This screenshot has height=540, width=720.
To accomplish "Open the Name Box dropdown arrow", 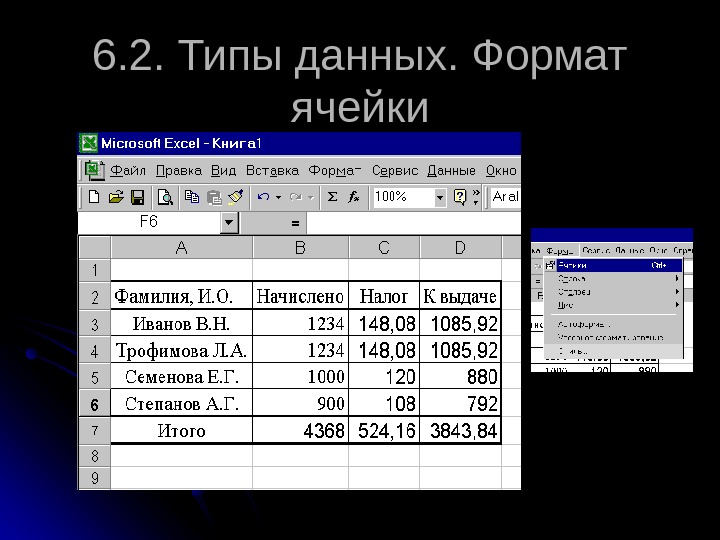I will 228,223.
